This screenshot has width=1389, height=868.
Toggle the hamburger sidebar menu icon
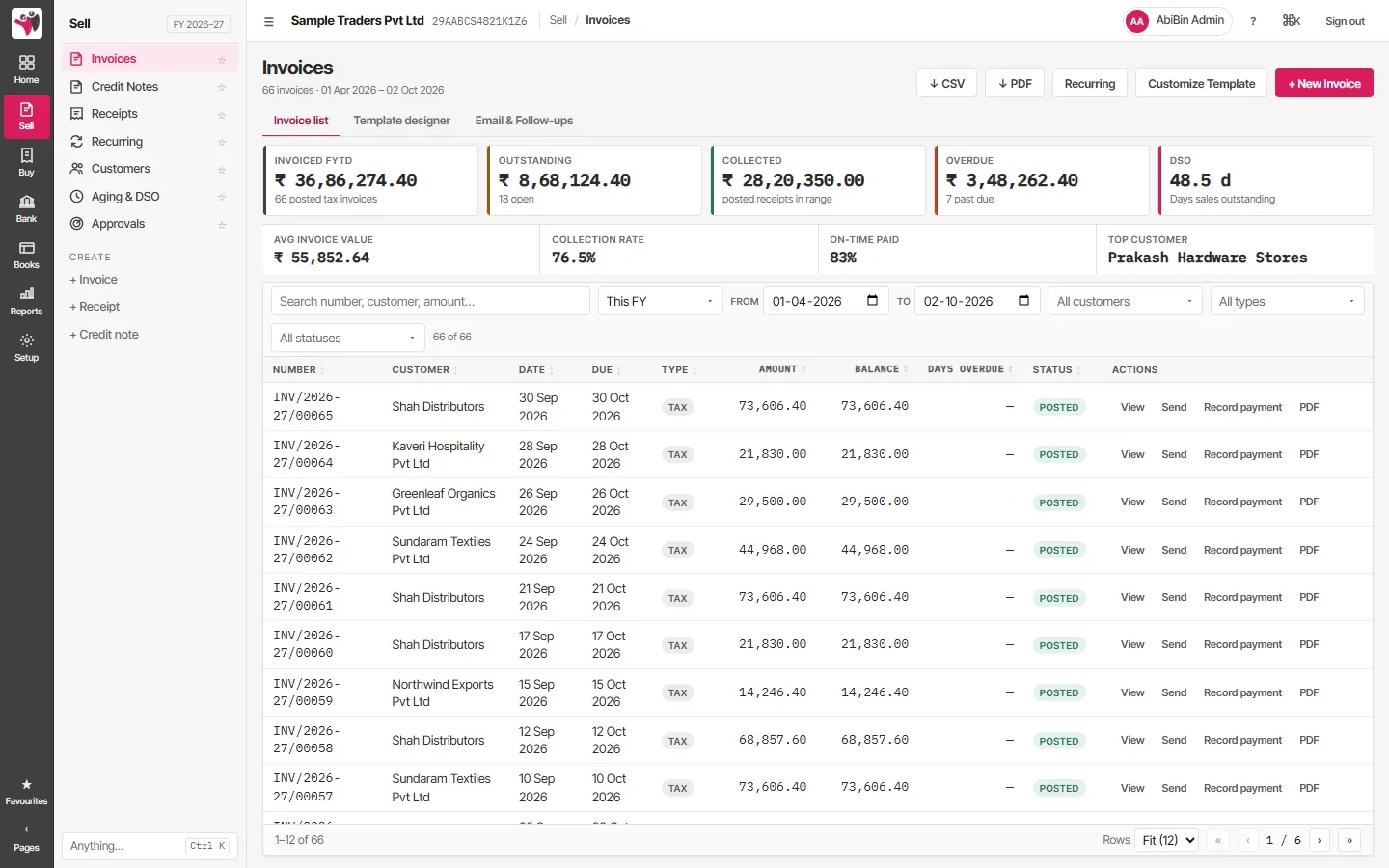pyautogui.click(x=269, y=21)
